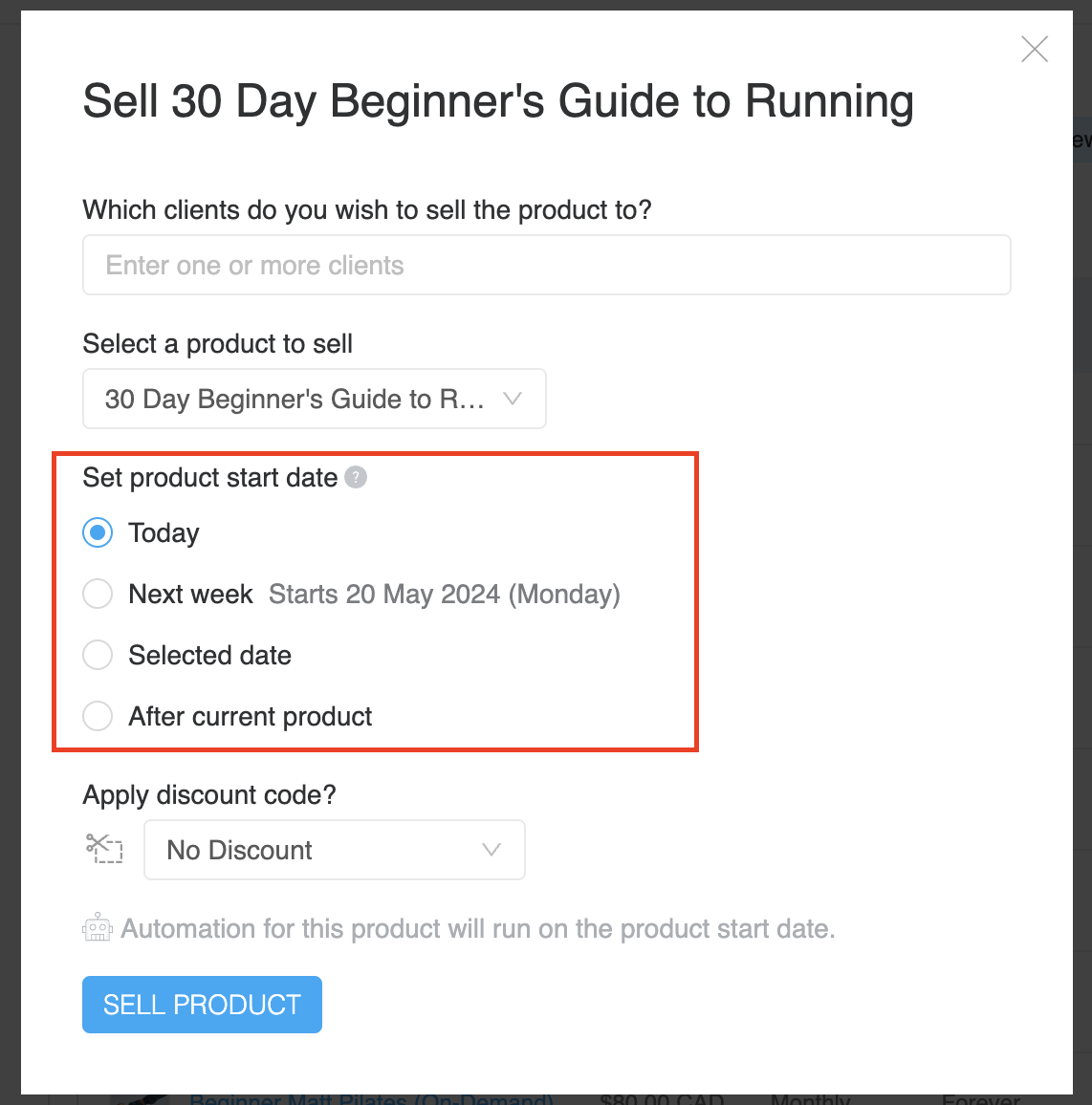This screenshot has height=1105, width=1092.
Task: Click the discount scissors icon
Action: point(103,849)
